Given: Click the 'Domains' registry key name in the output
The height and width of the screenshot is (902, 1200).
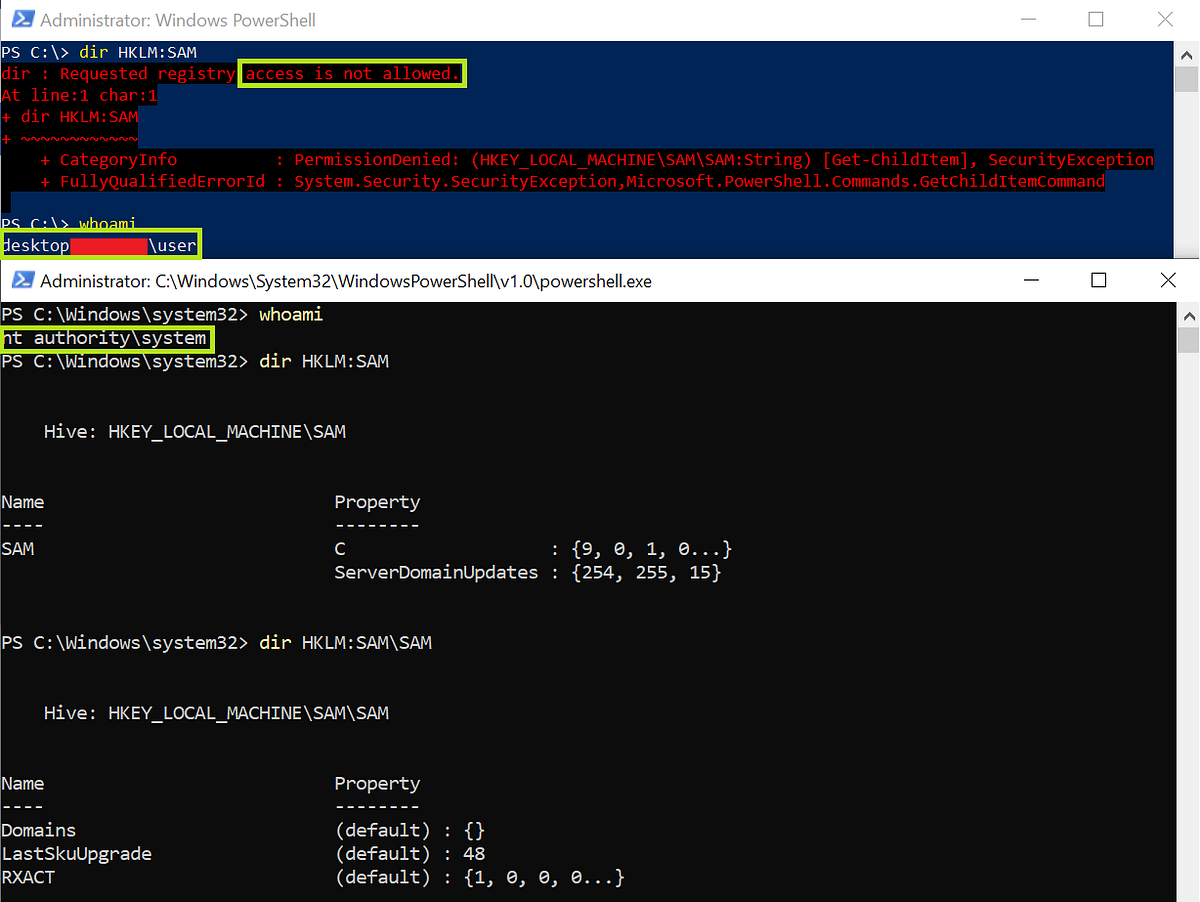Looking at the screenshot, I should [x=38, y=829].
